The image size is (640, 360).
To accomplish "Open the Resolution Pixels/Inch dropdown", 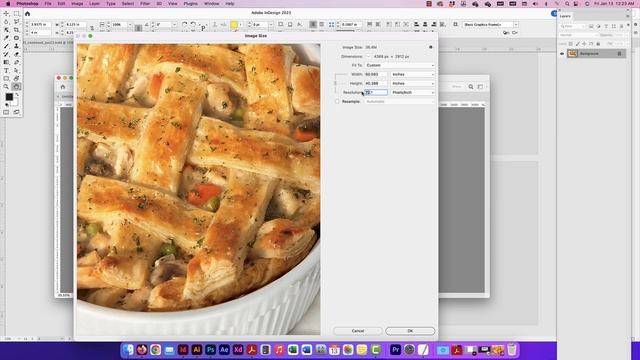I will pyautogui.click(x=413, y=93).
